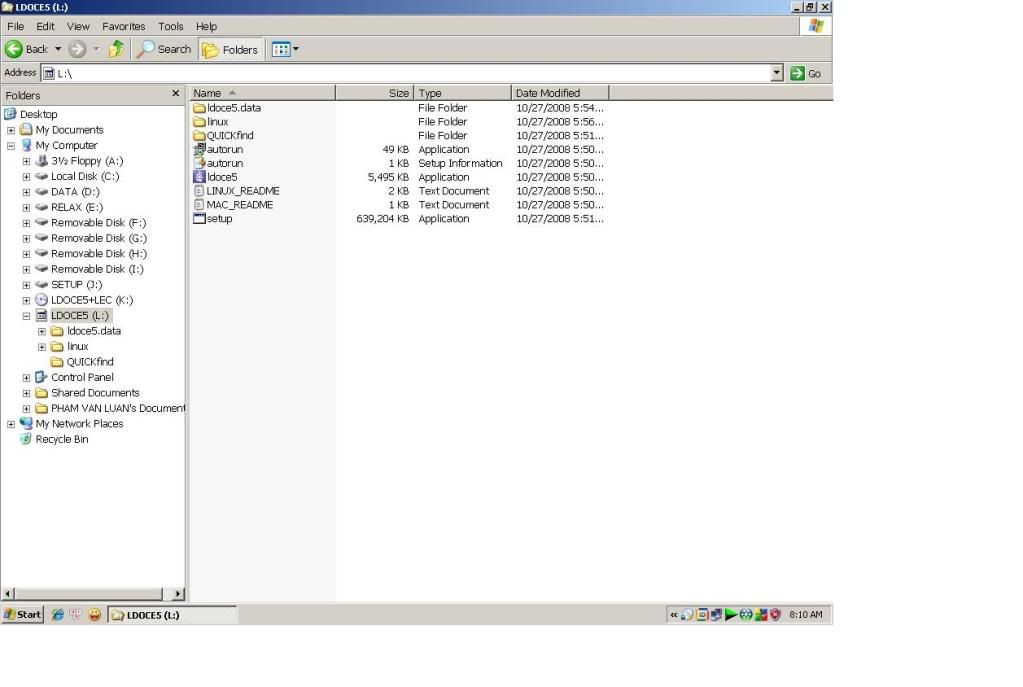The image size is (1023, 687).
Task: Click the smiley face Quick Launch icon
Action: coord(95,615)
